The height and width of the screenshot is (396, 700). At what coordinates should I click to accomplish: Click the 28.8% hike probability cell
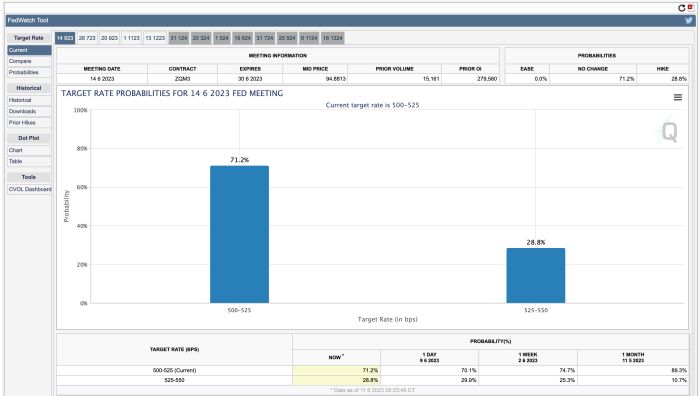point(662,79)
